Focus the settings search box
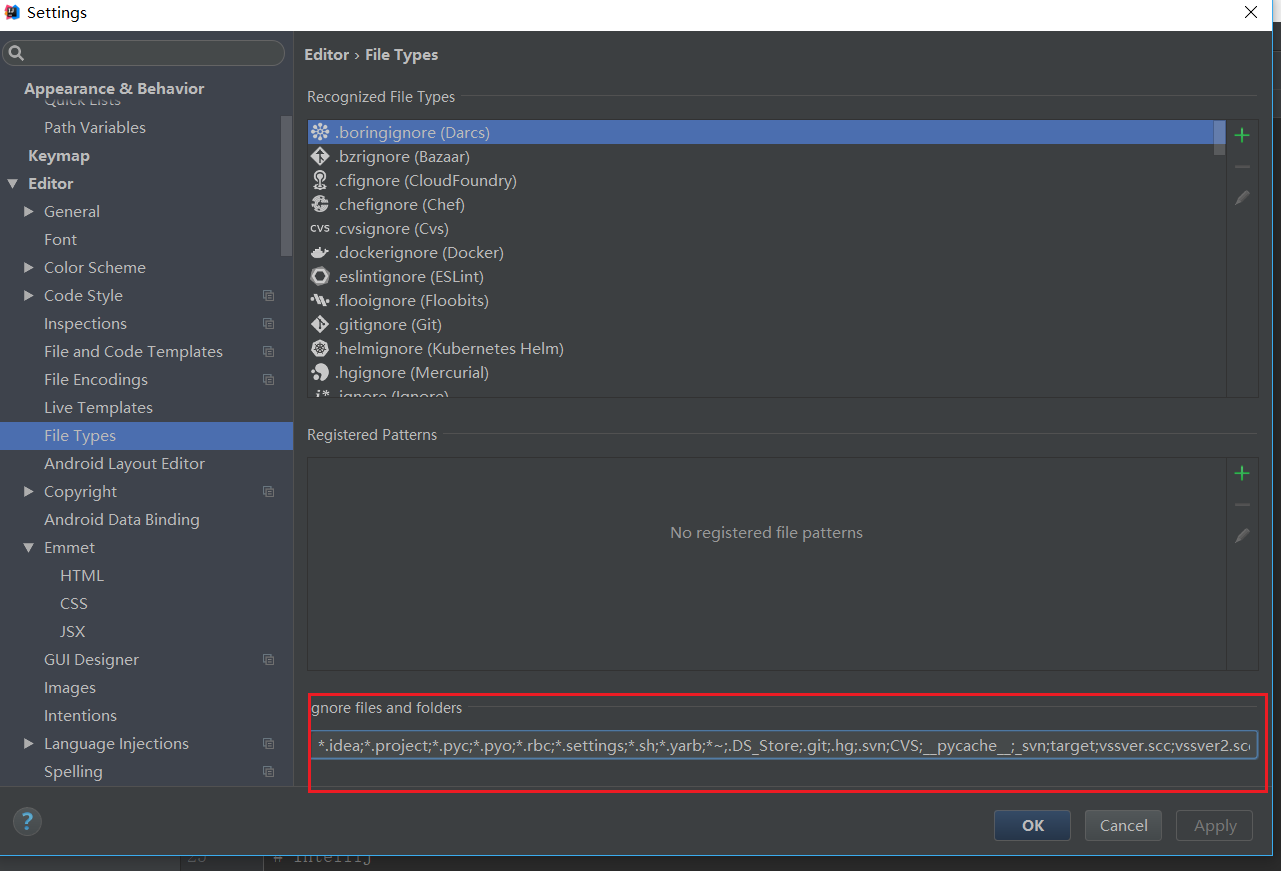1281x871 pixels. coord(144,53)
